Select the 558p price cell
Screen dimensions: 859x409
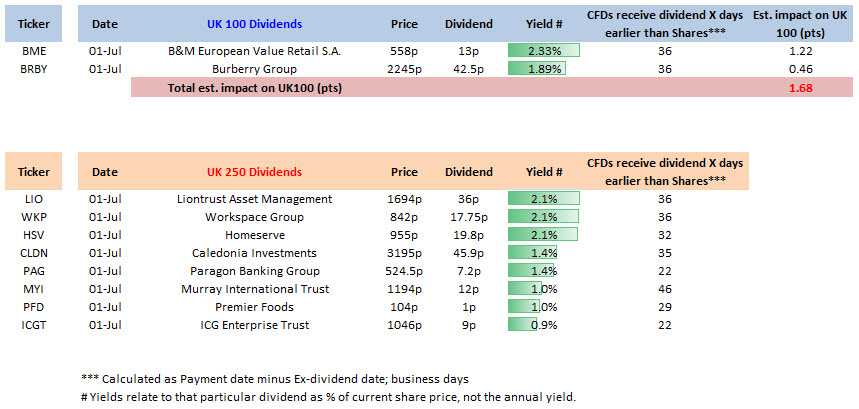(x=404, y=51)
